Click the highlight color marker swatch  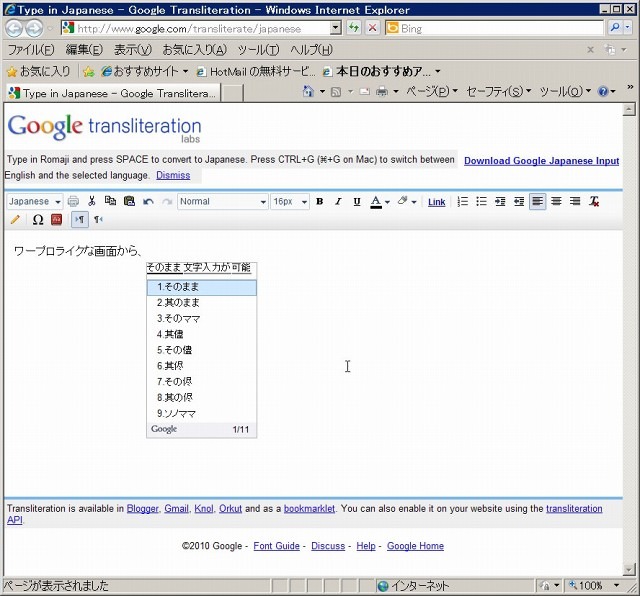[403, 201]
